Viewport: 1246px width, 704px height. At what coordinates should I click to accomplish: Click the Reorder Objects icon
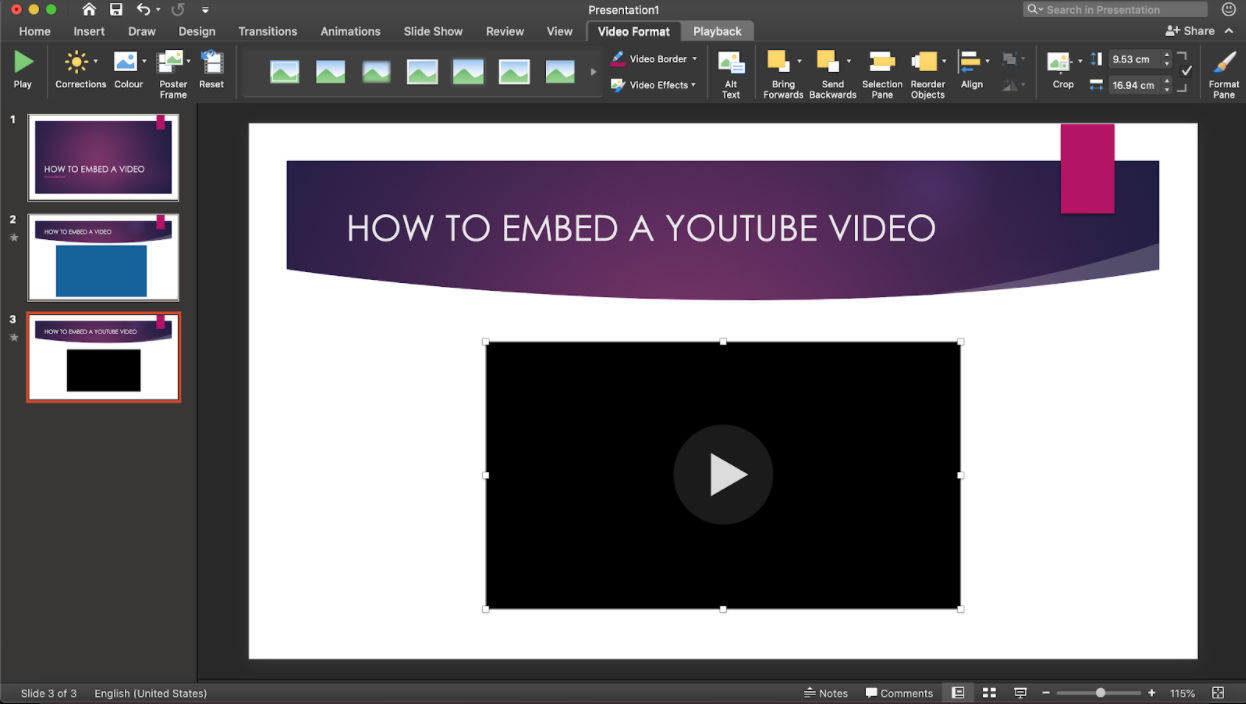click(927, 73)
